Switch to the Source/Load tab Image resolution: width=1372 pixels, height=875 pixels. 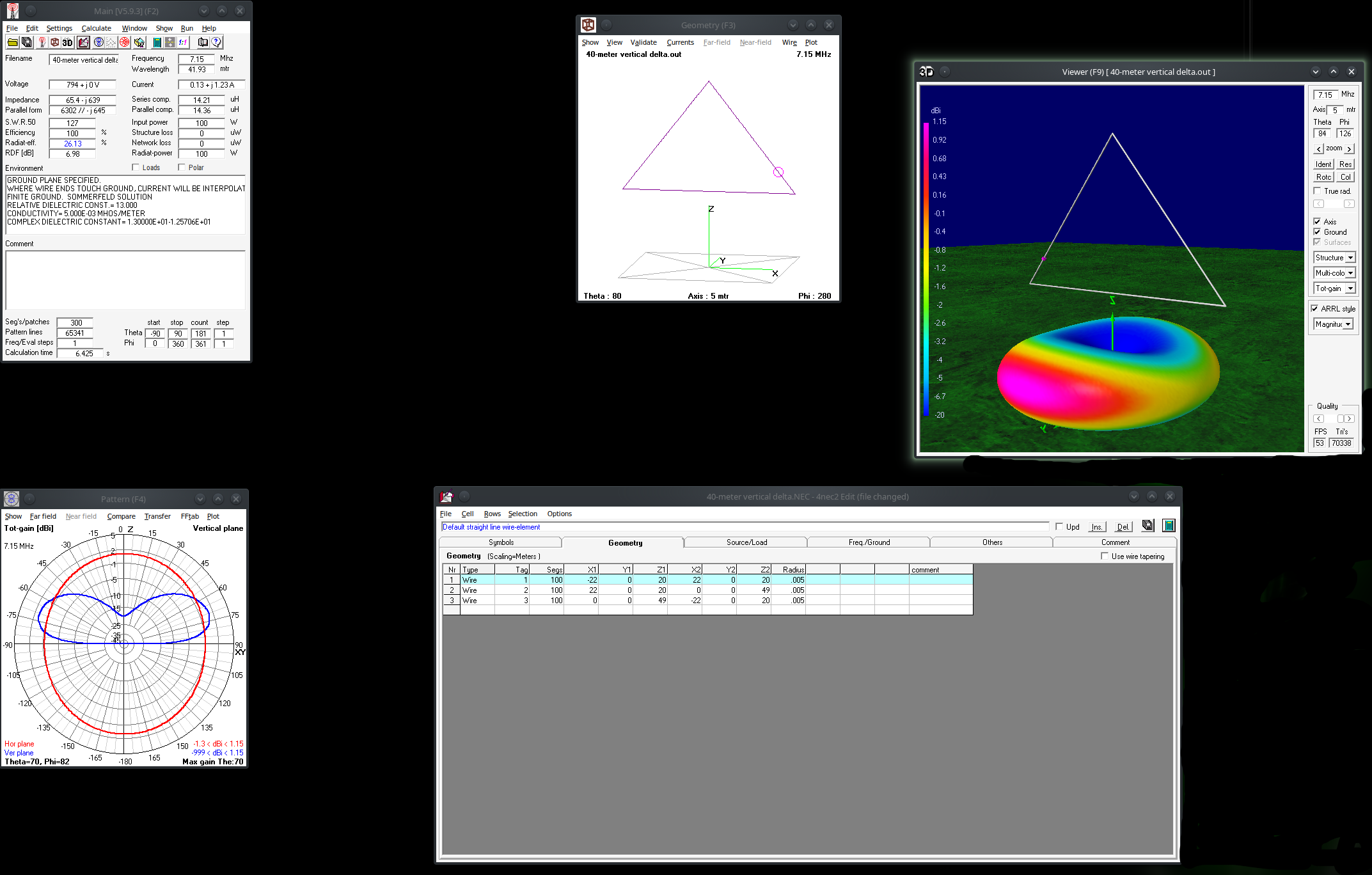746,542
